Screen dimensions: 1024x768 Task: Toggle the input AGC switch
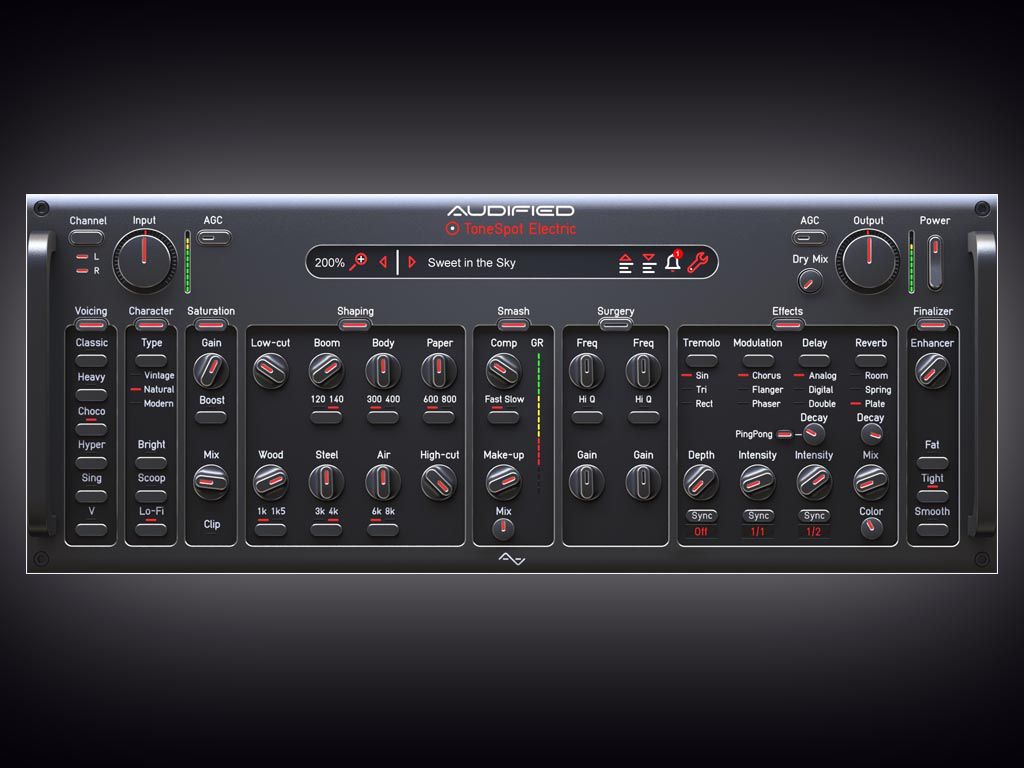214,238
